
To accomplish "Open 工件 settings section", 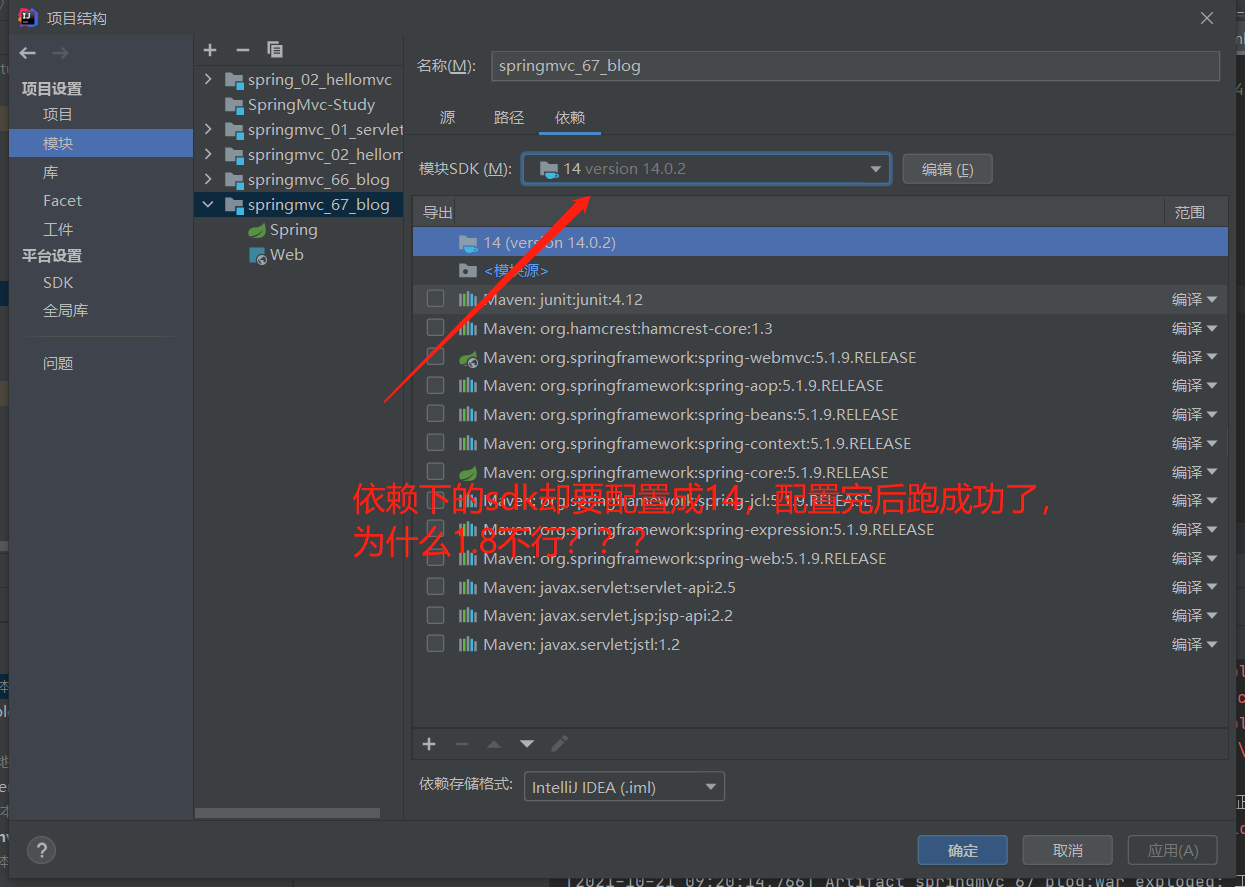I will [x=58, y=229].
